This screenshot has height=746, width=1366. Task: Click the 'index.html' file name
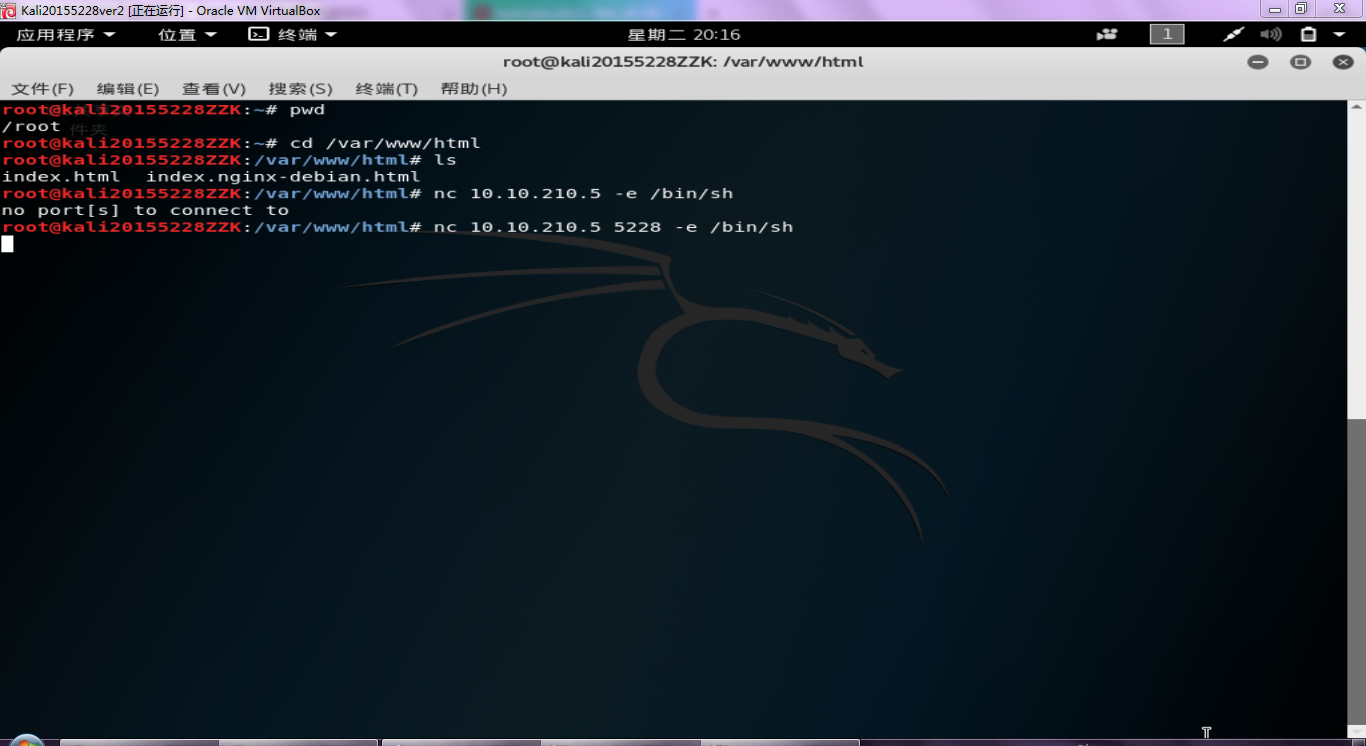click(x=61, y=177)
